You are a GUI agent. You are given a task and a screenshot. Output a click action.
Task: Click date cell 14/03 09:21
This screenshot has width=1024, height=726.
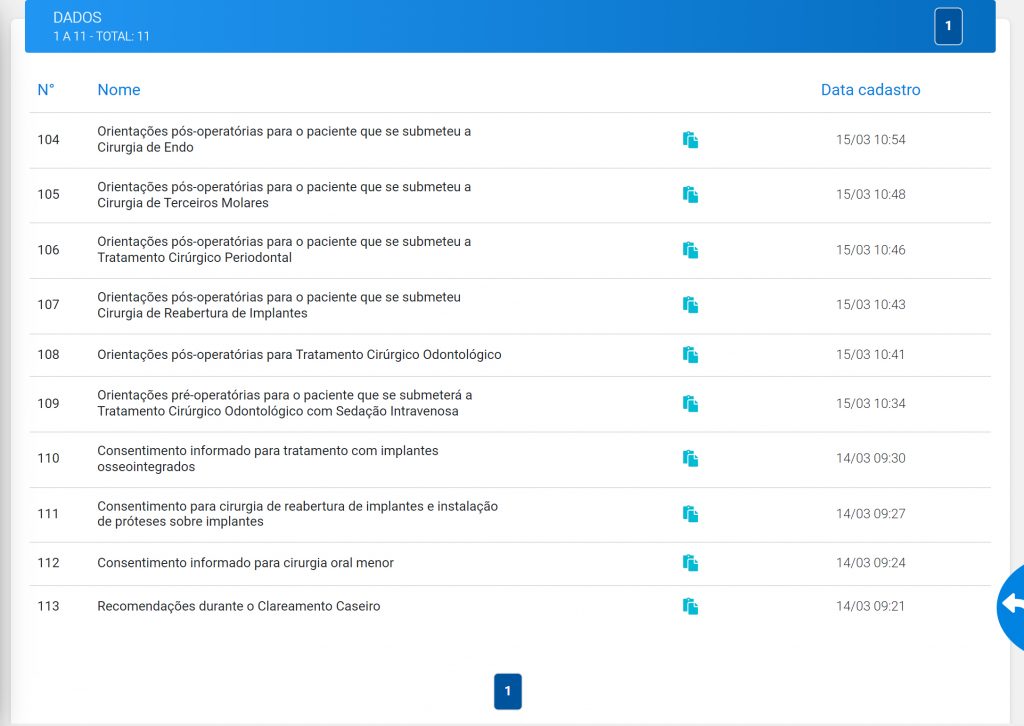pos(871,607)
